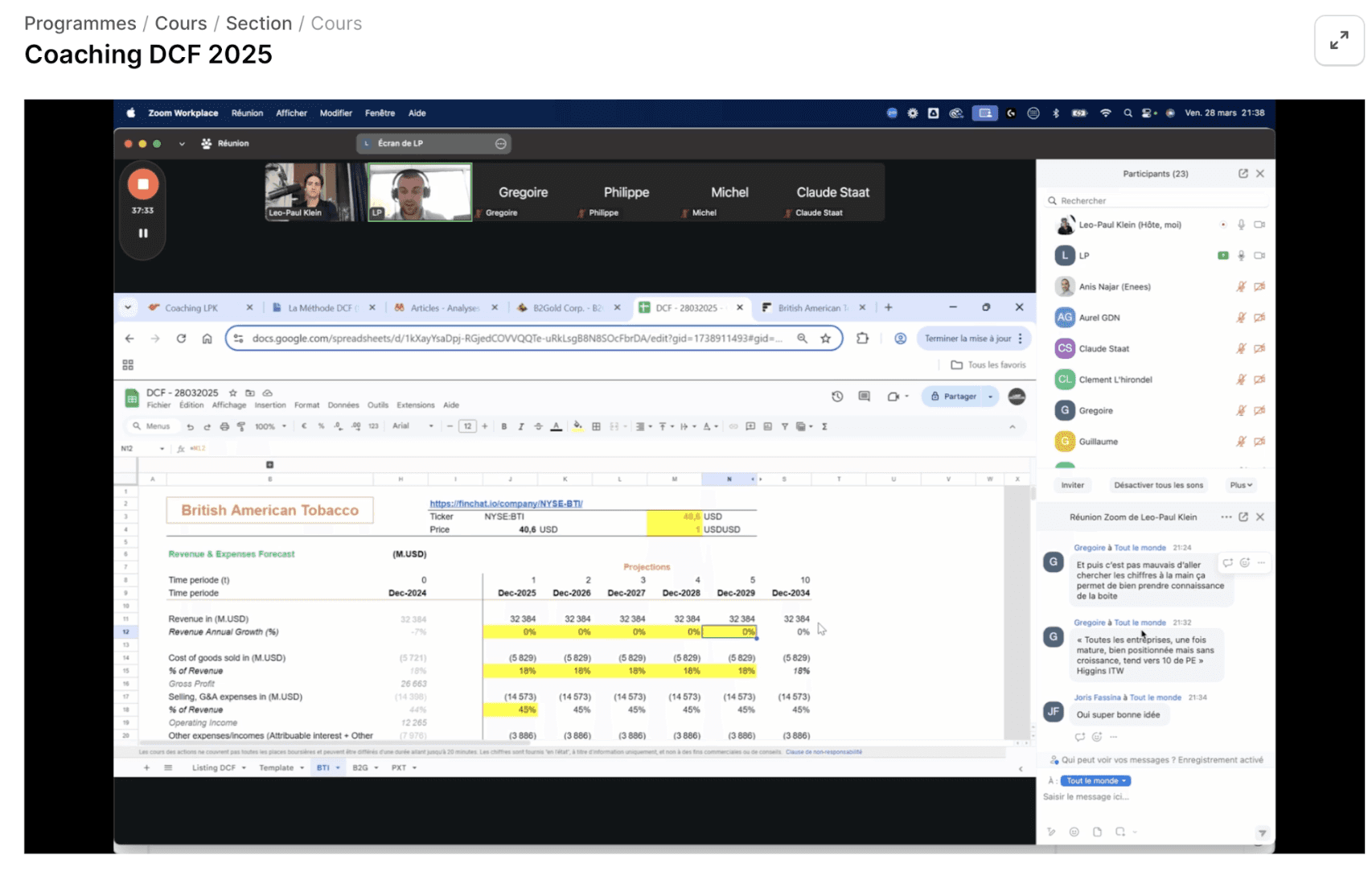Click the print icon in Sheets toolbar
This screenshot has width=1372, height=872.
[x=224, y=426]
